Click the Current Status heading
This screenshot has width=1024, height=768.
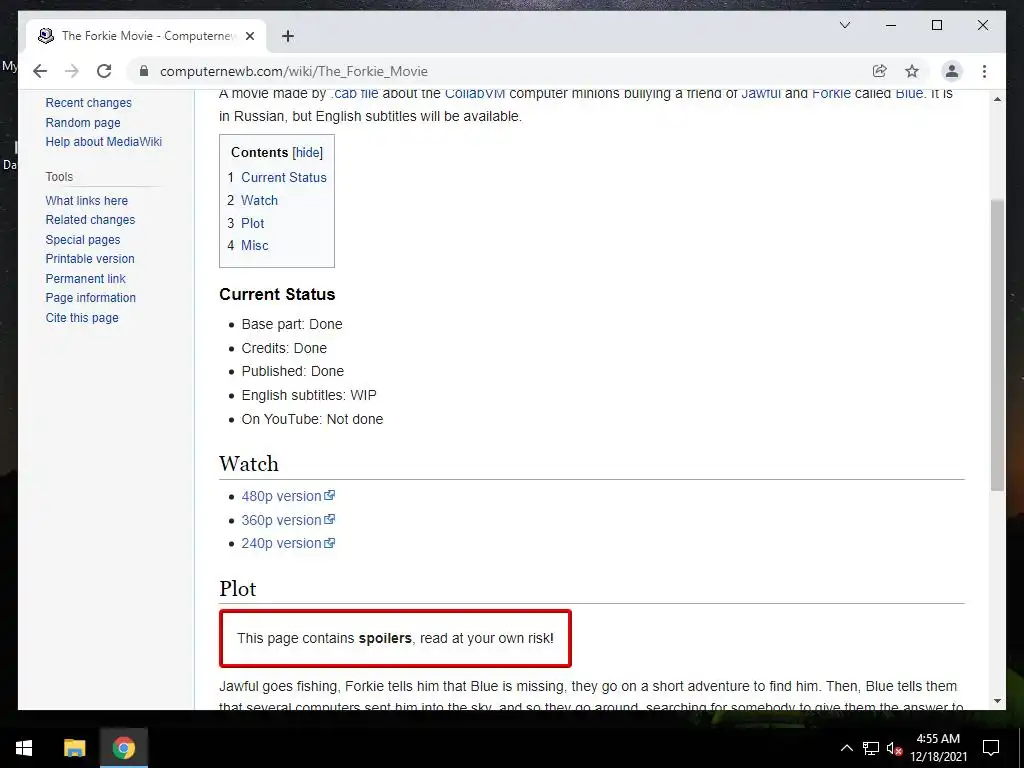(277, 294)
